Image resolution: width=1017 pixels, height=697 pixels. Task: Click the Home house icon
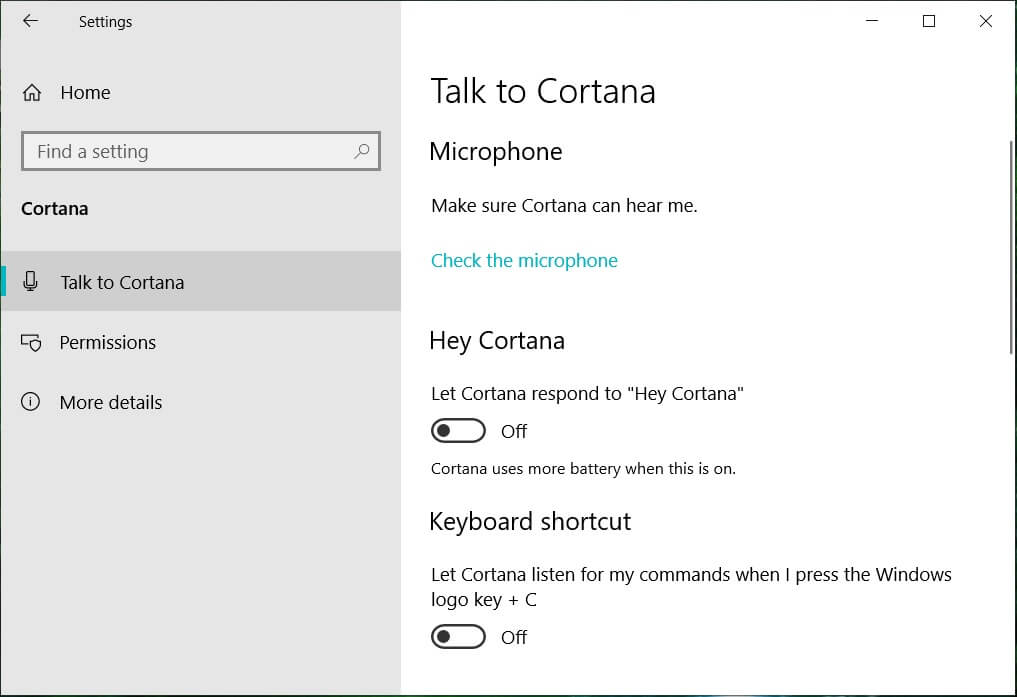point(32,93)
